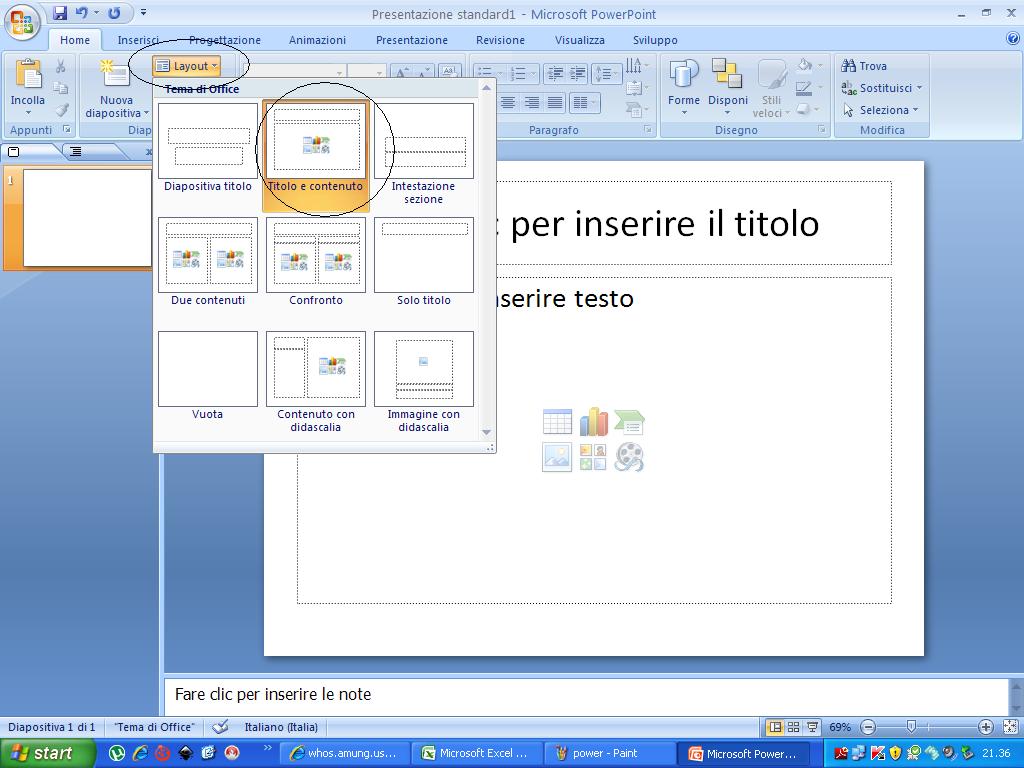Open the Forme shapes gallery
Viewport: 1024px width, 768px height.
click(x=684, y=88)
